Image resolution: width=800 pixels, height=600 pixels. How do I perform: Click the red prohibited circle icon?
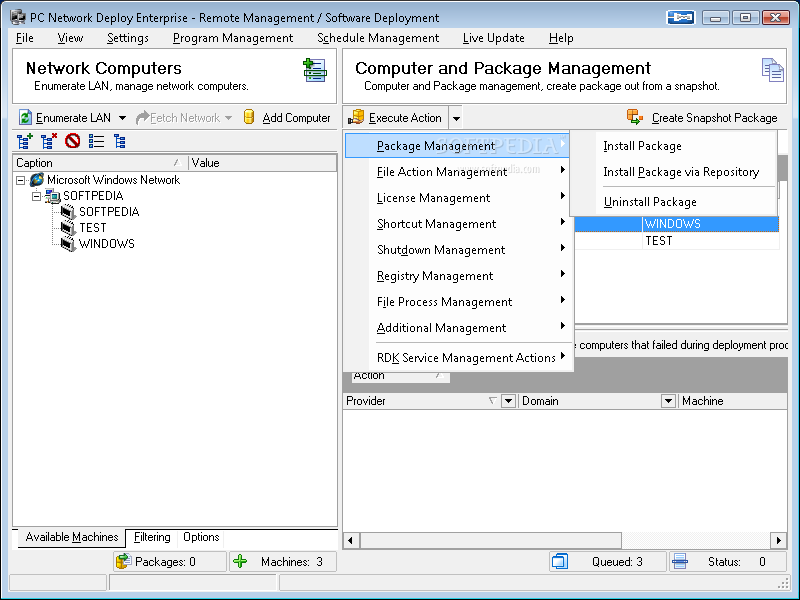[72, 141]
